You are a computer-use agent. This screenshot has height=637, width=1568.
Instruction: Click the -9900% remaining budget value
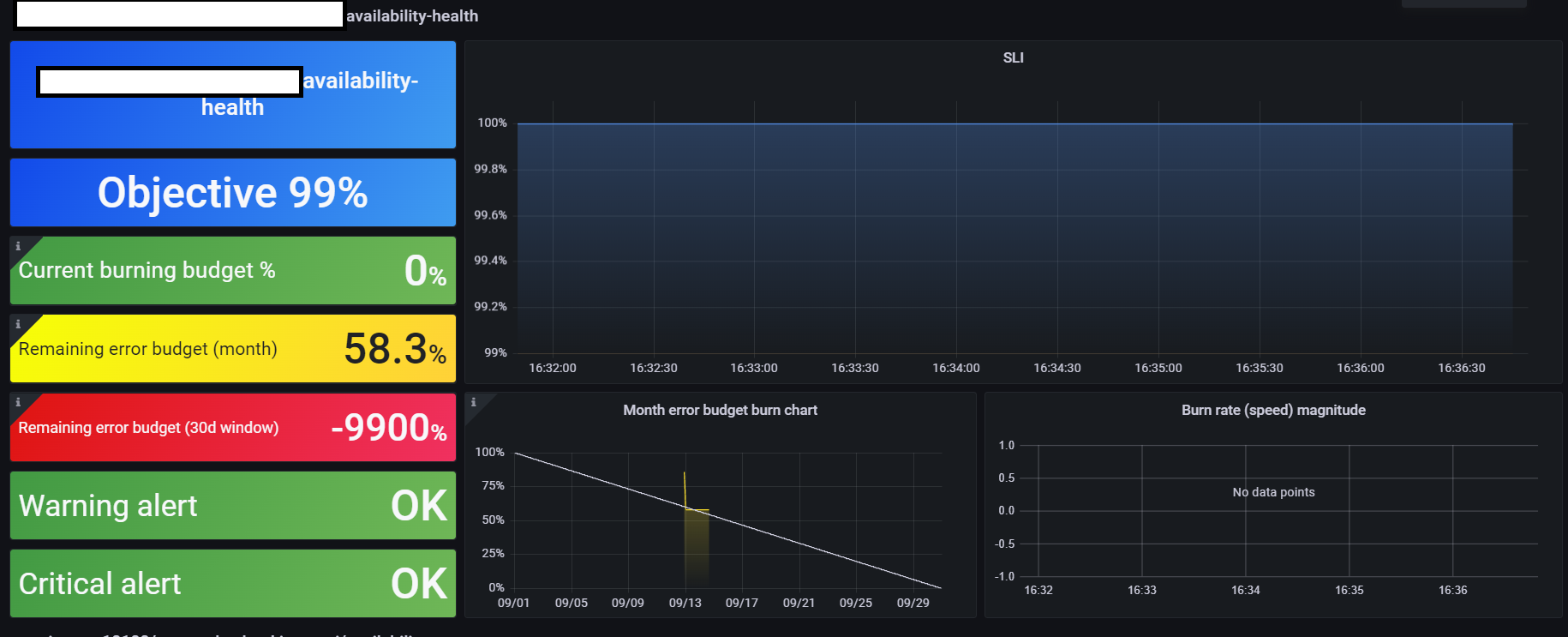click(x=389, y=428)
